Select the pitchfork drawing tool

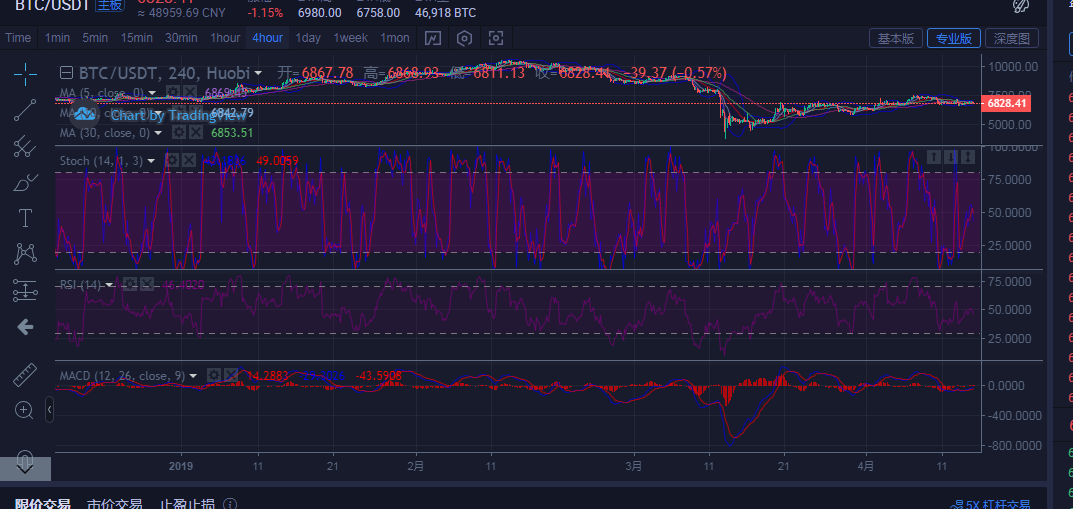25,146
